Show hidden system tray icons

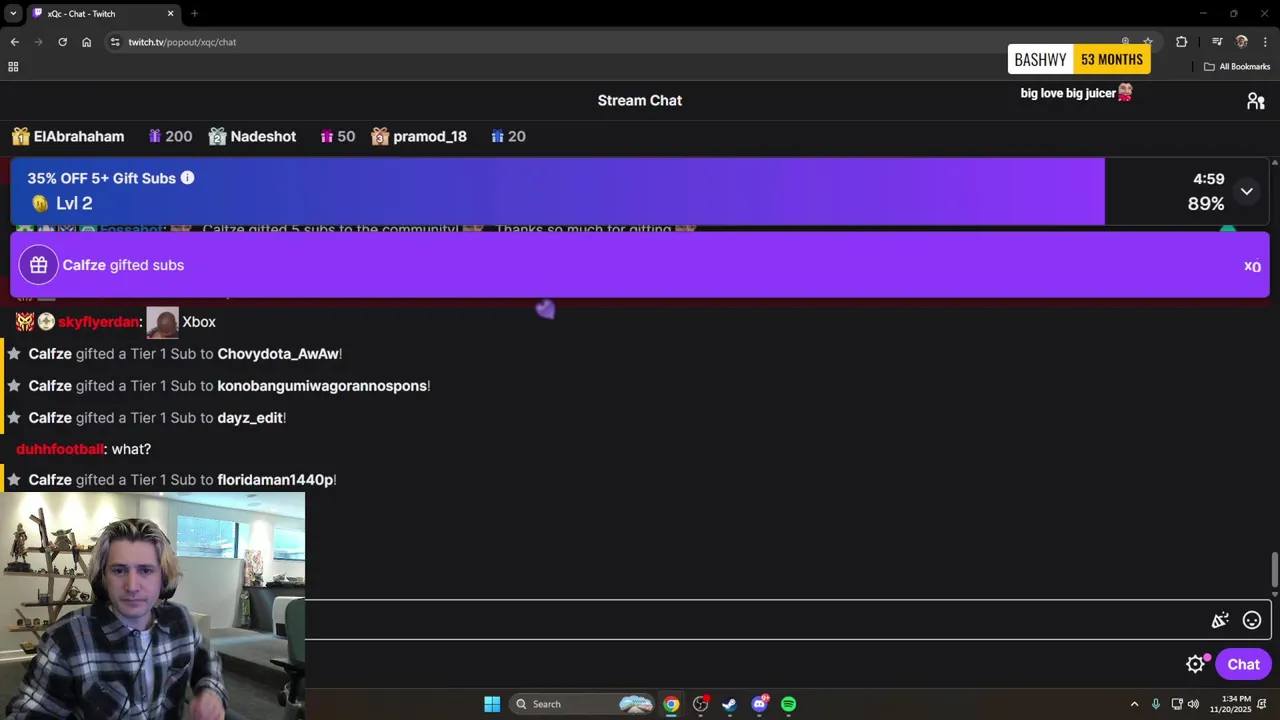click(1134, 704)
